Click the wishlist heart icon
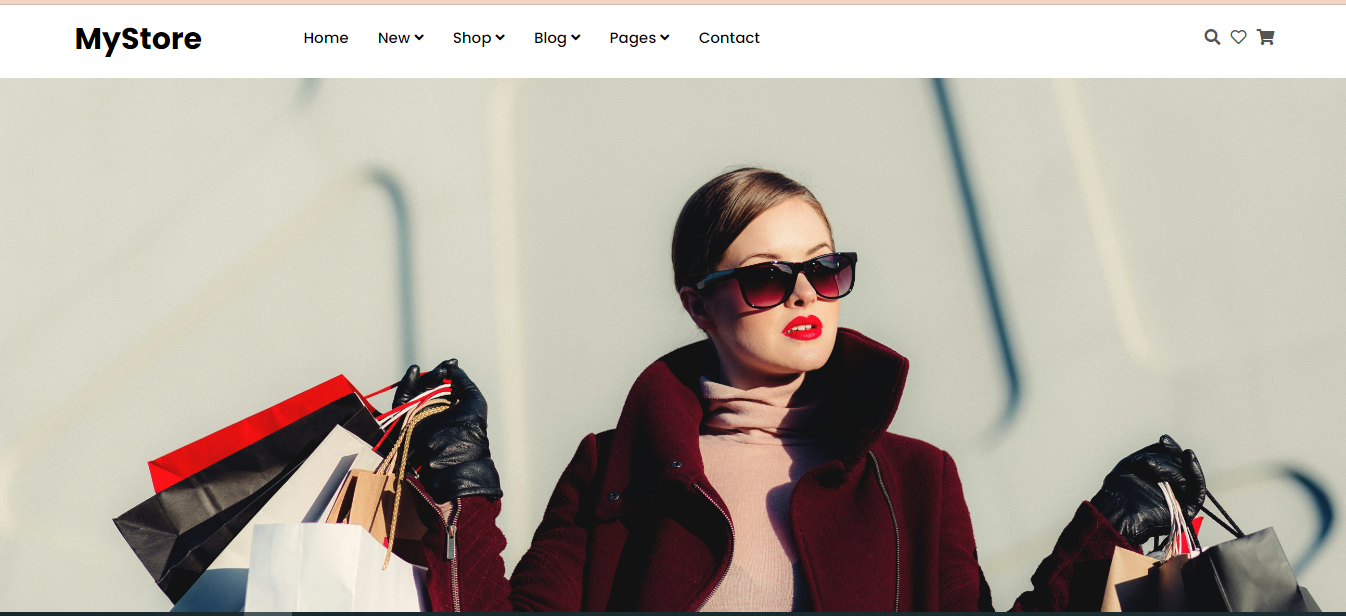1346x616 pixels. (1238, 37)
